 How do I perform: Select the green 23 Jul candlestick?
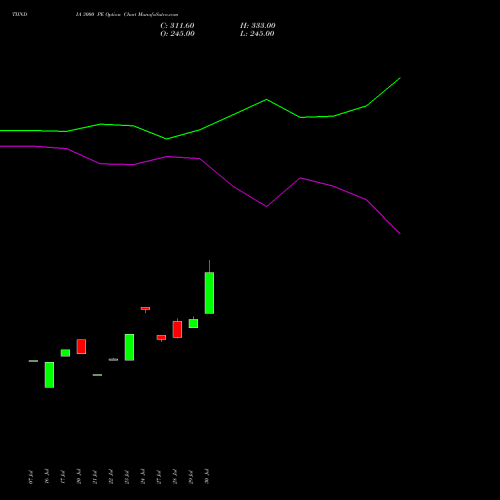pyautogui.click(x=129, y=347)
